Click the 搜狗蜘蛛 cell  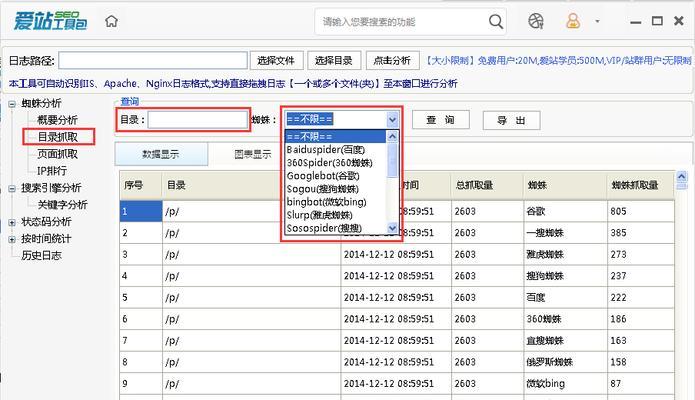pyautogui.click(x=565, y=275)
